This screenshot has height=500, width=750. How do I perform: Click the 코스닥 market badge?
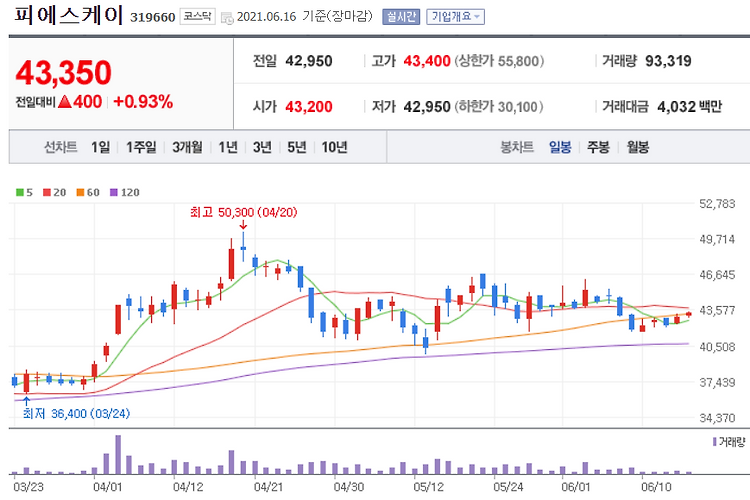coord(198,17)
